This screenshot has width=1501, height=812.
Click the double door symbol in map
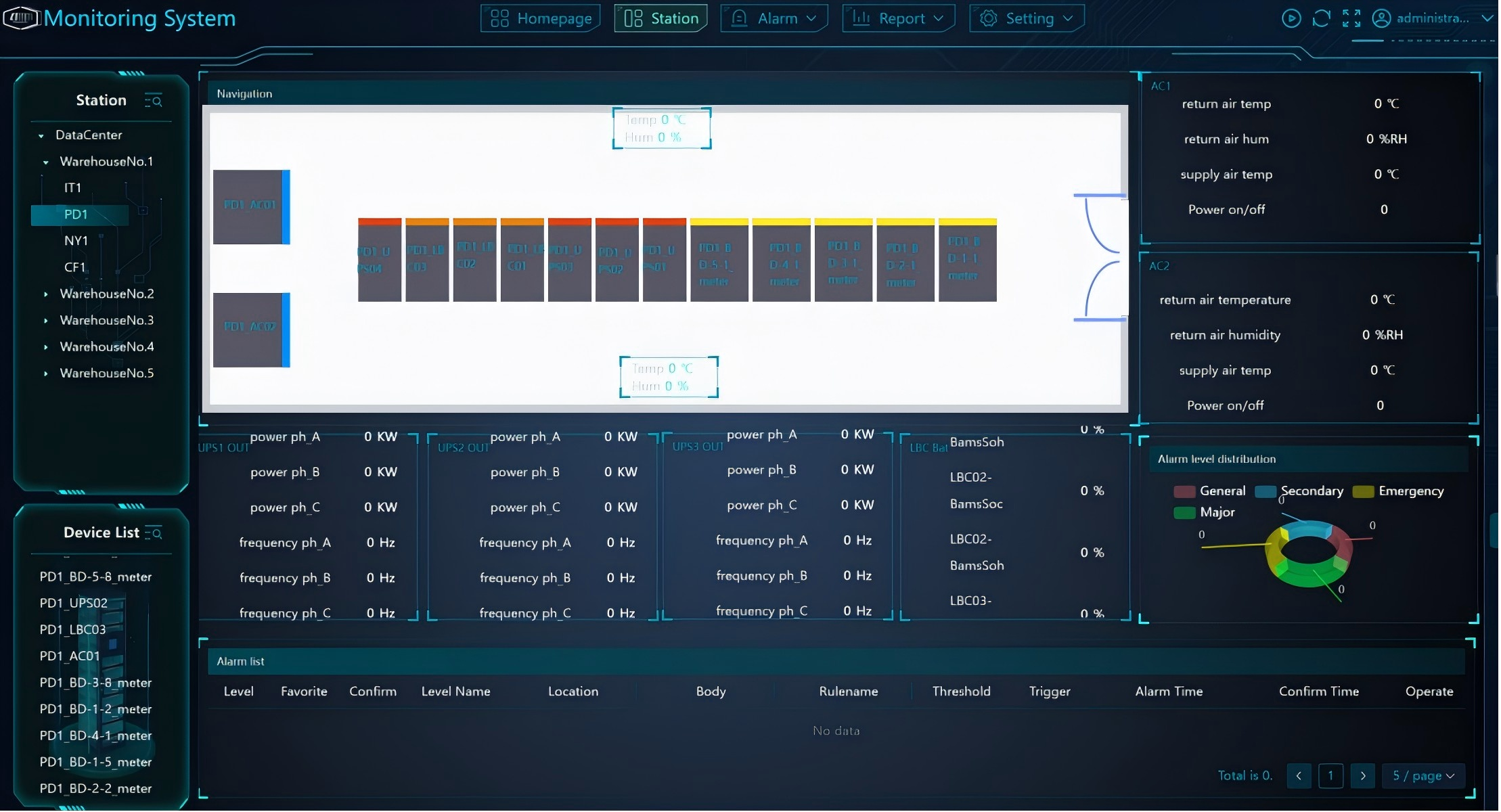click(x=1101, y=258)
